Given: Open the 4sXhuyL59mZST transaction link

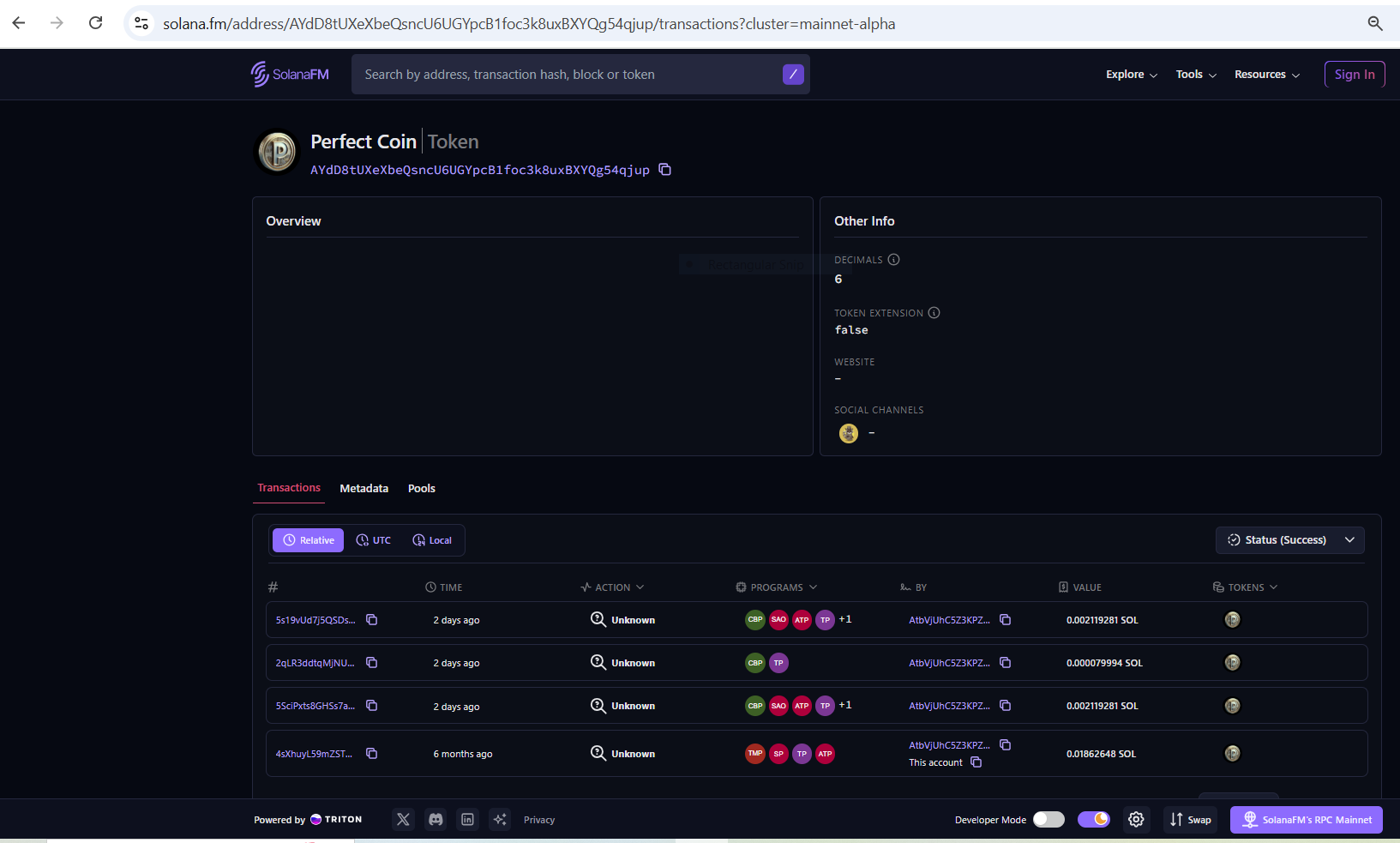Looking at the screenshot, I should (x=314, y=754).
